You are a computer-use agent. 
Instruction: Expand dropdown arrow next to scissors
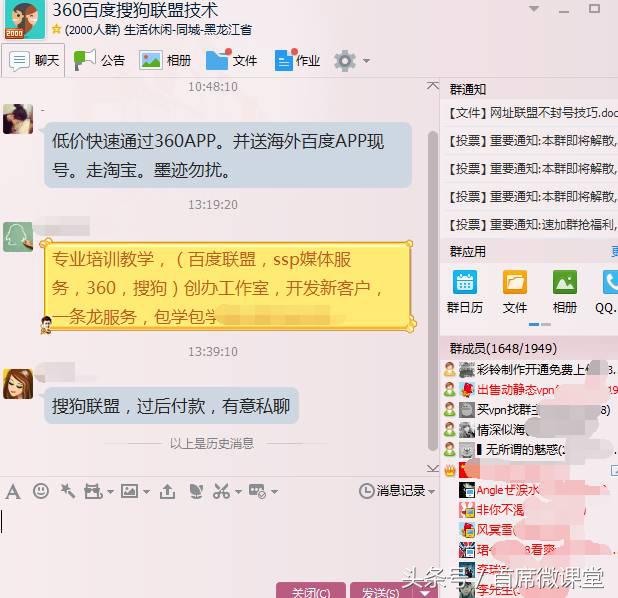pos(238,492)
